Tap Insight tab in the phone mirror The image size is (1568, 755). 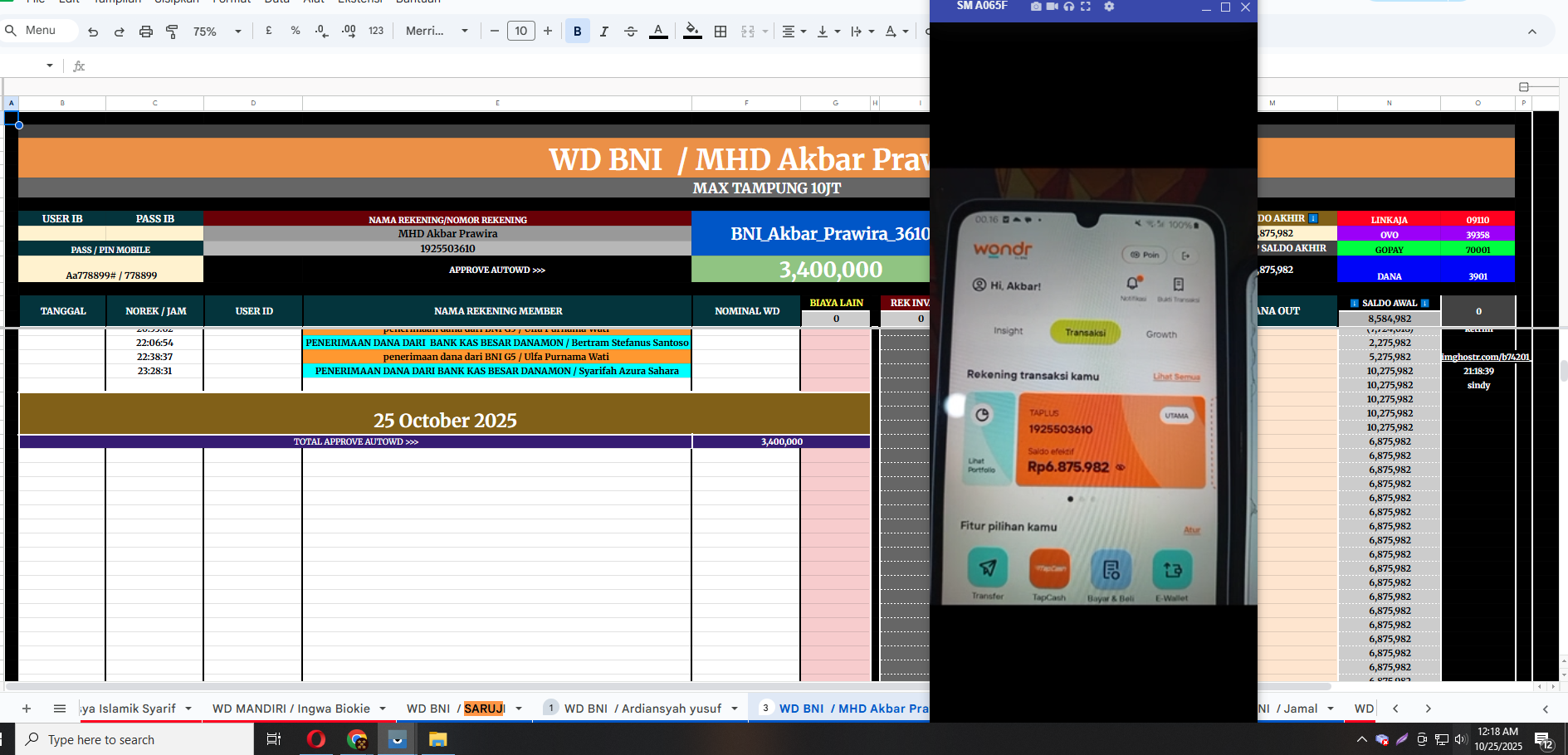[x=1008, y=330]
